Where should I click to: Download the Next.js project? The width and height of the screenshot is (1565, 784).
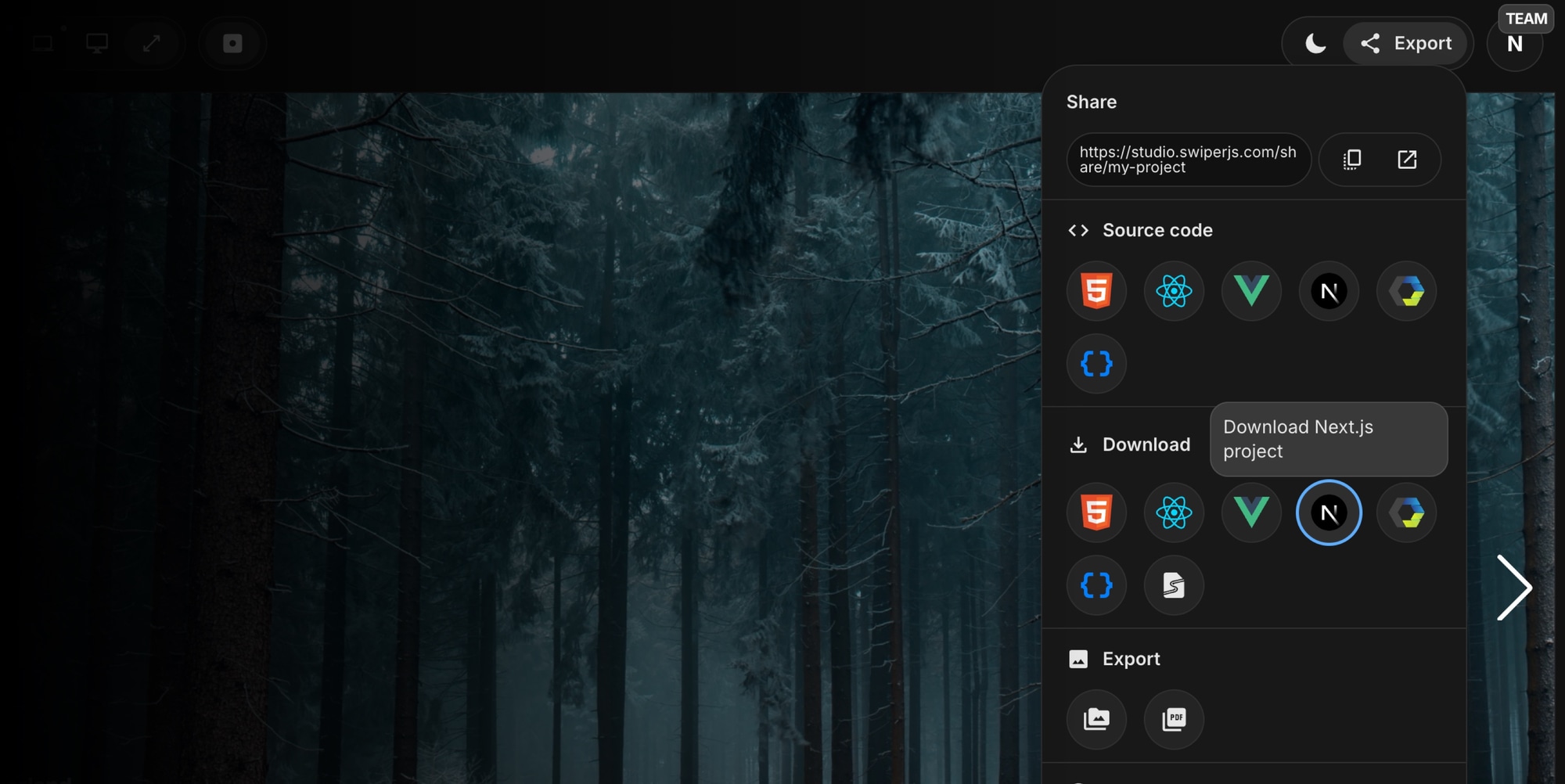(x=1329, y=512)
